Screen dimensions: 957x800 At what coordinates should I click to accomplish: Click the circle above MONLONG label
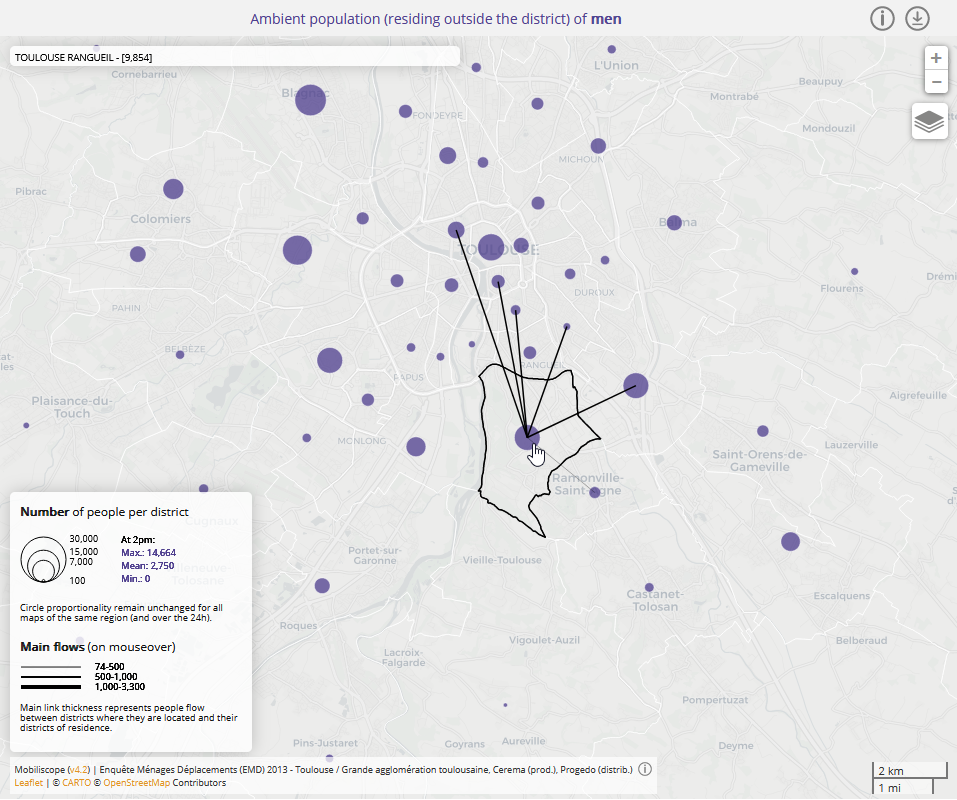pos(367,400)
